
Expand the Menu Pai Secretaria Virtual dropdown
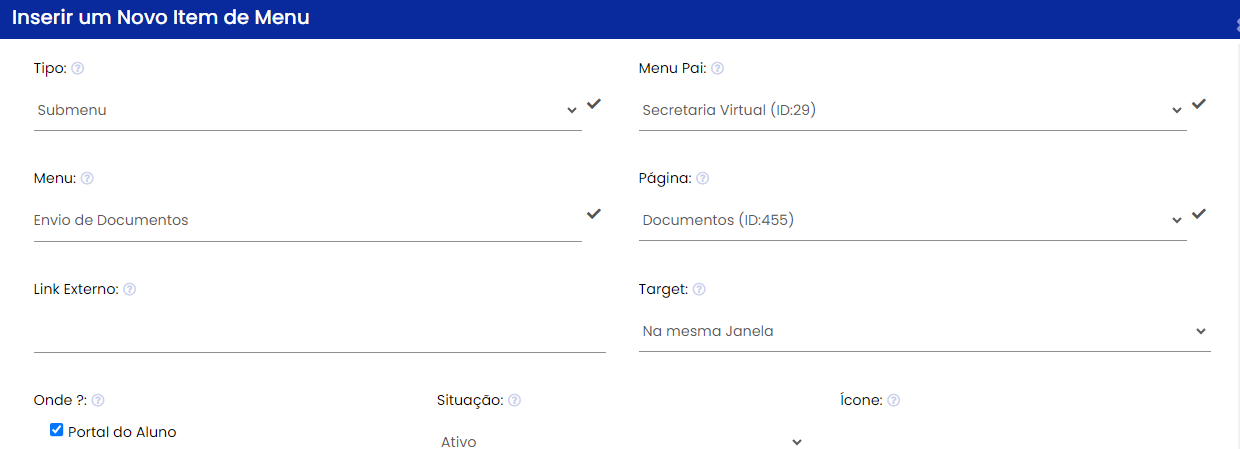click(x=912, y=110)
